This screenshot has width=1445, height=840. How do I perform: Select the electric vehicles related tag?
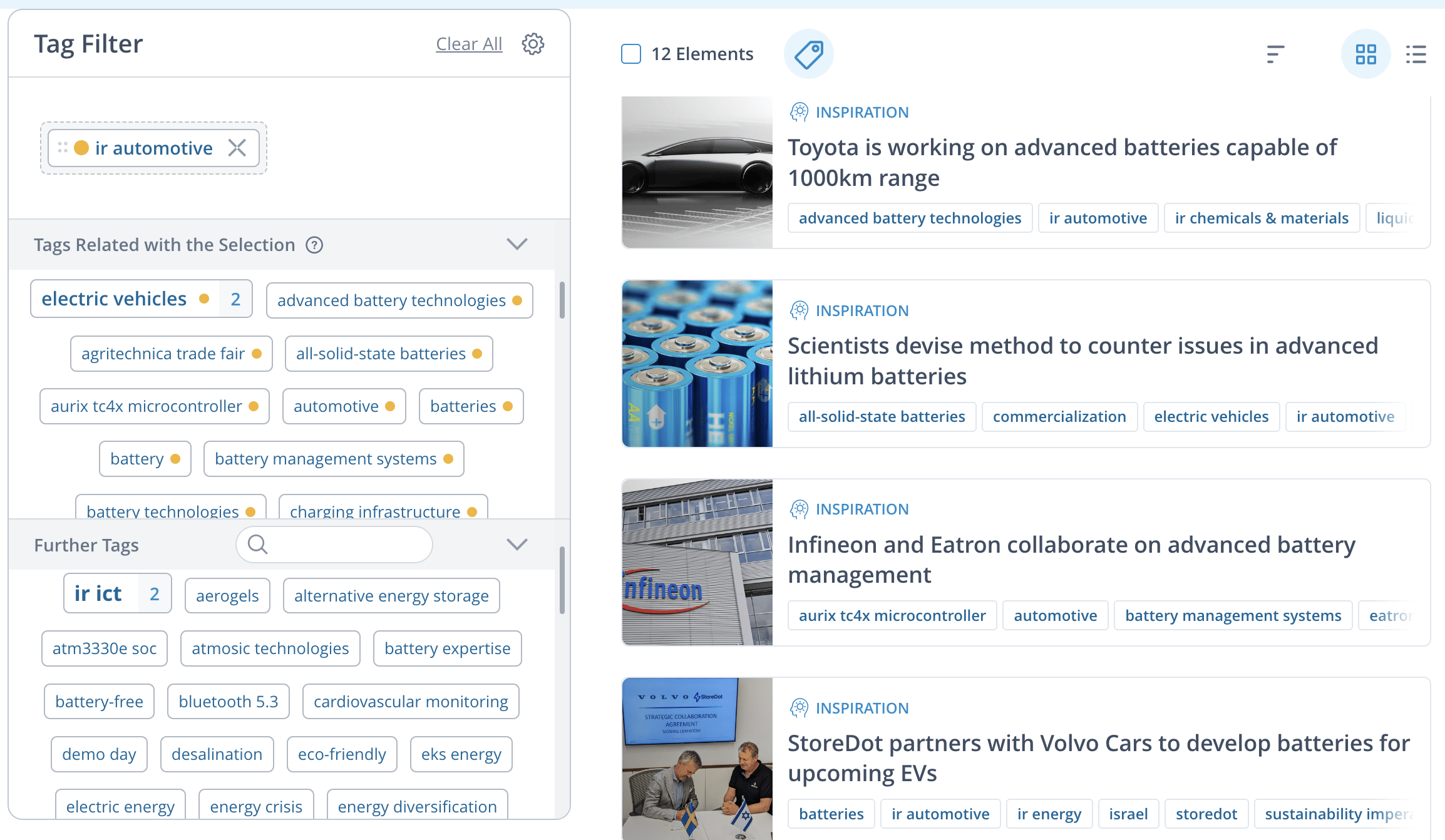(141, 299)
